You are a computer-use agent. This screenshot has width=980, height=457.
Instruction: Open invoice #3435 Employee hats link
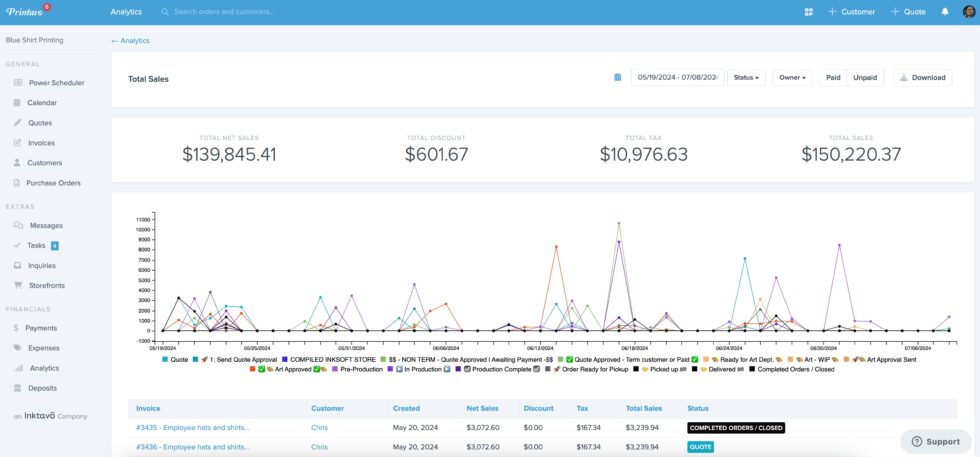tap(193, 427)
